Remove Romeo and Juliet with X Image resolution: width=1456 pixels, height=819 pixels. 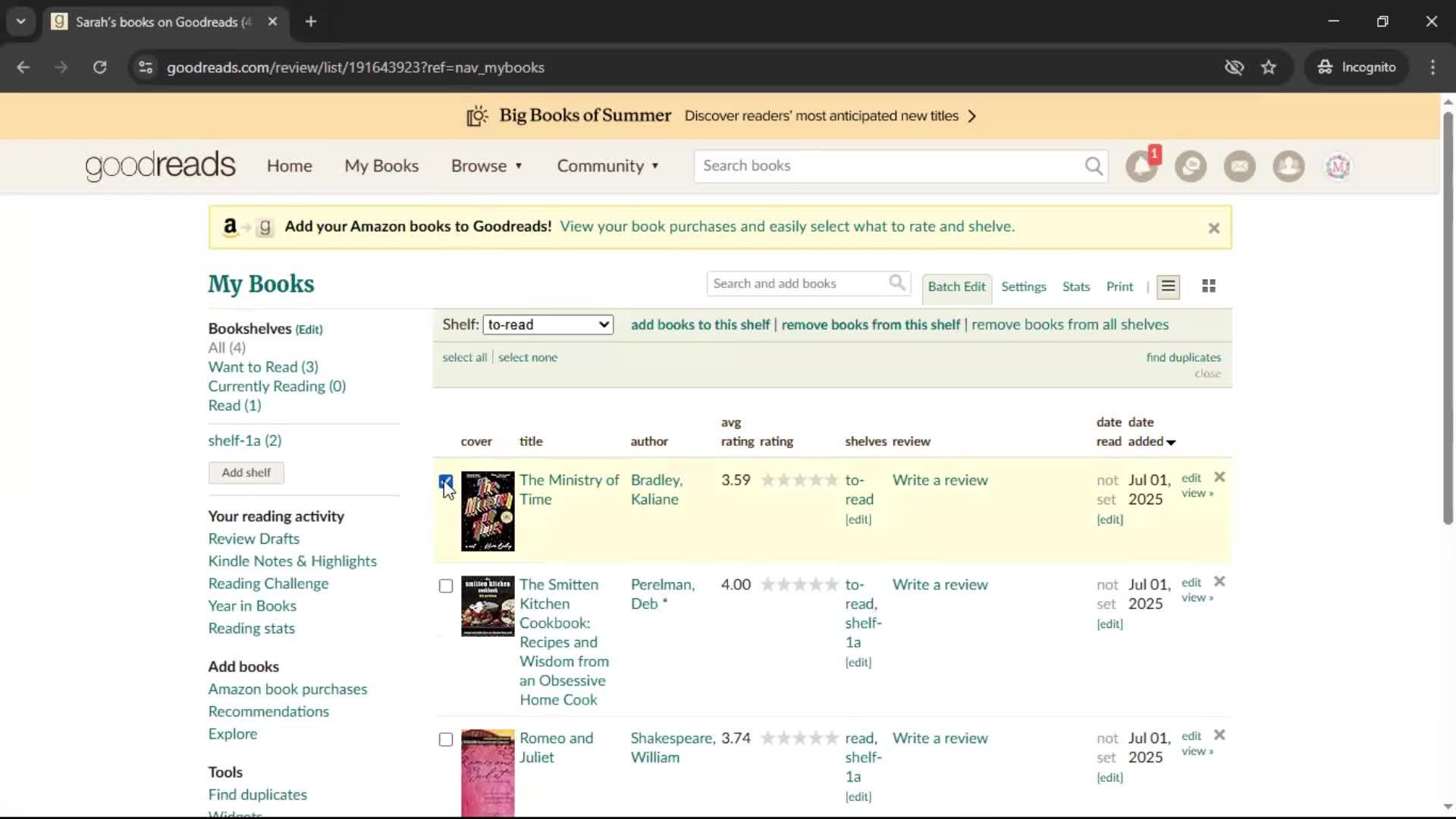pyautogui.click(x=1219, y=735)
